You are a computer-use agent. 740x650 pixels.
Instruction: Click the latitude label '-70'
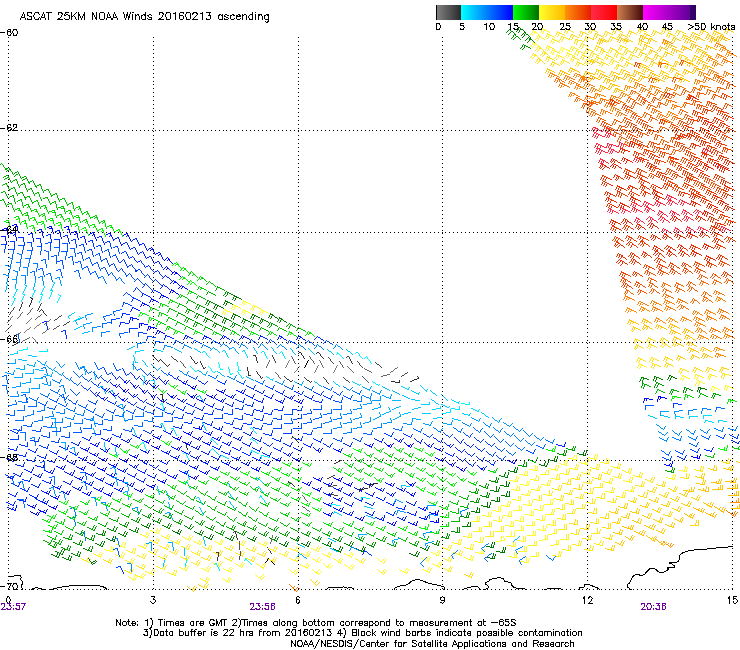click(x=9, y=586)
